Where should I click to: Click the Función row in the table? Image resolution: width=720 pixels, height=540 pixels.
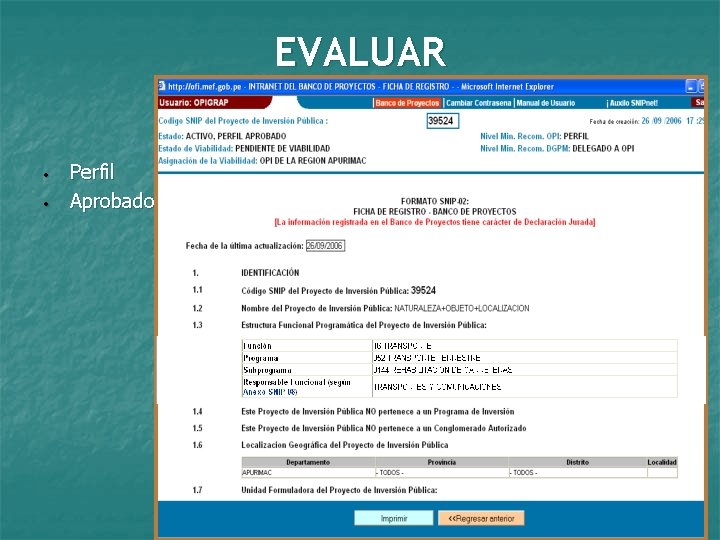[x=459, y=346]
